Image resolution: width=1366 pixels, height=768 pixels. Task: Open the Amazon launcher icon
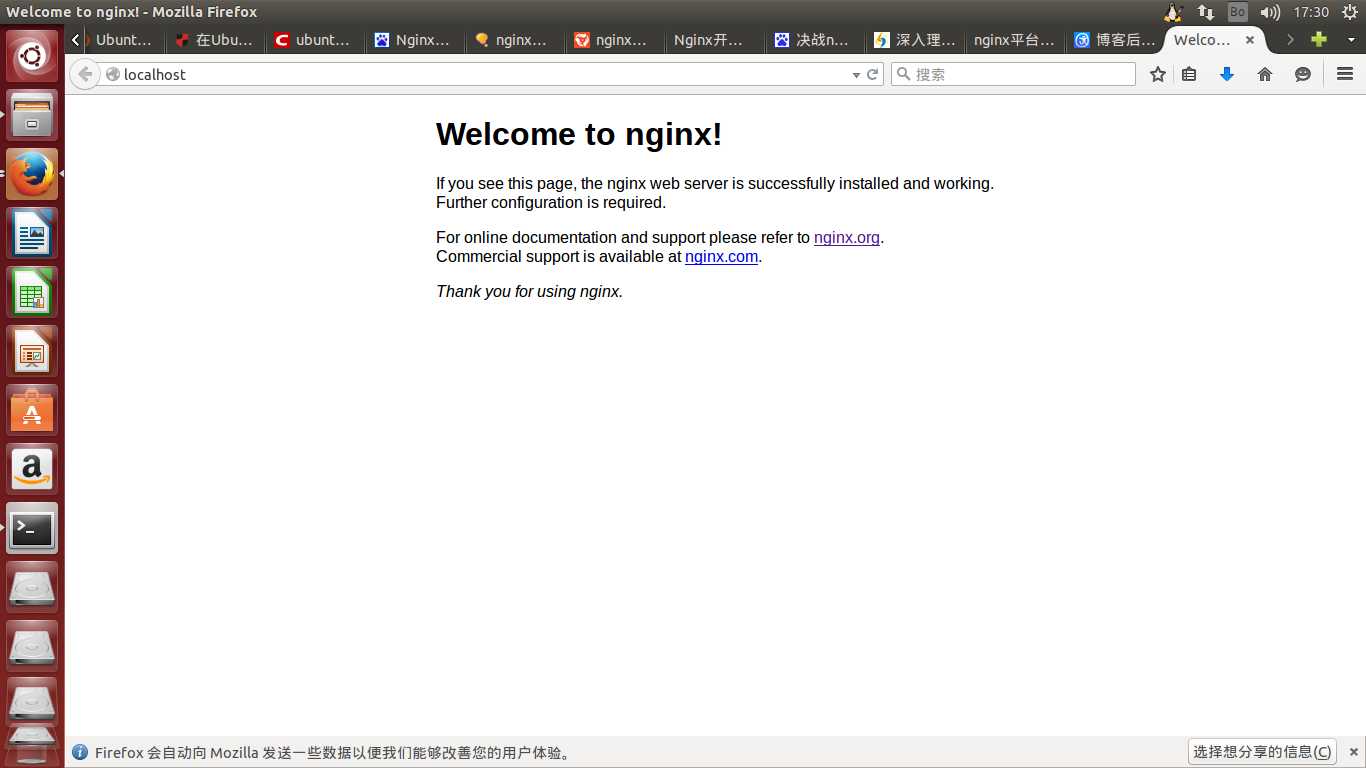click(33, 469)
